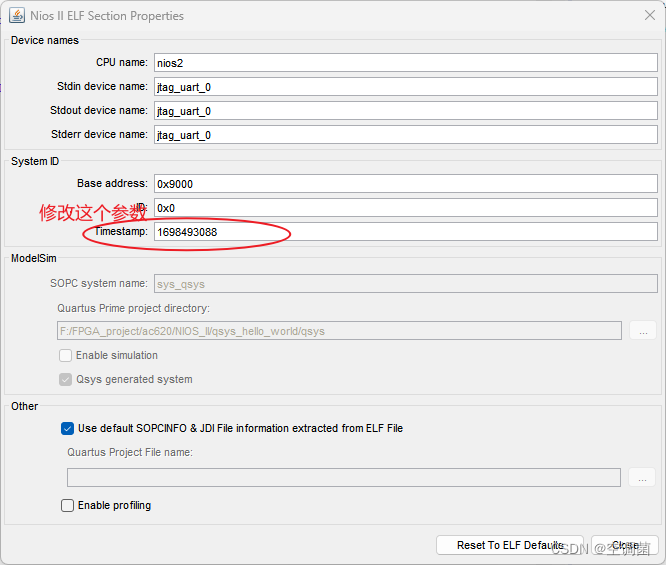Click the CPU name: label
Viewport: 666px width, 565px height.
[121, 62]
